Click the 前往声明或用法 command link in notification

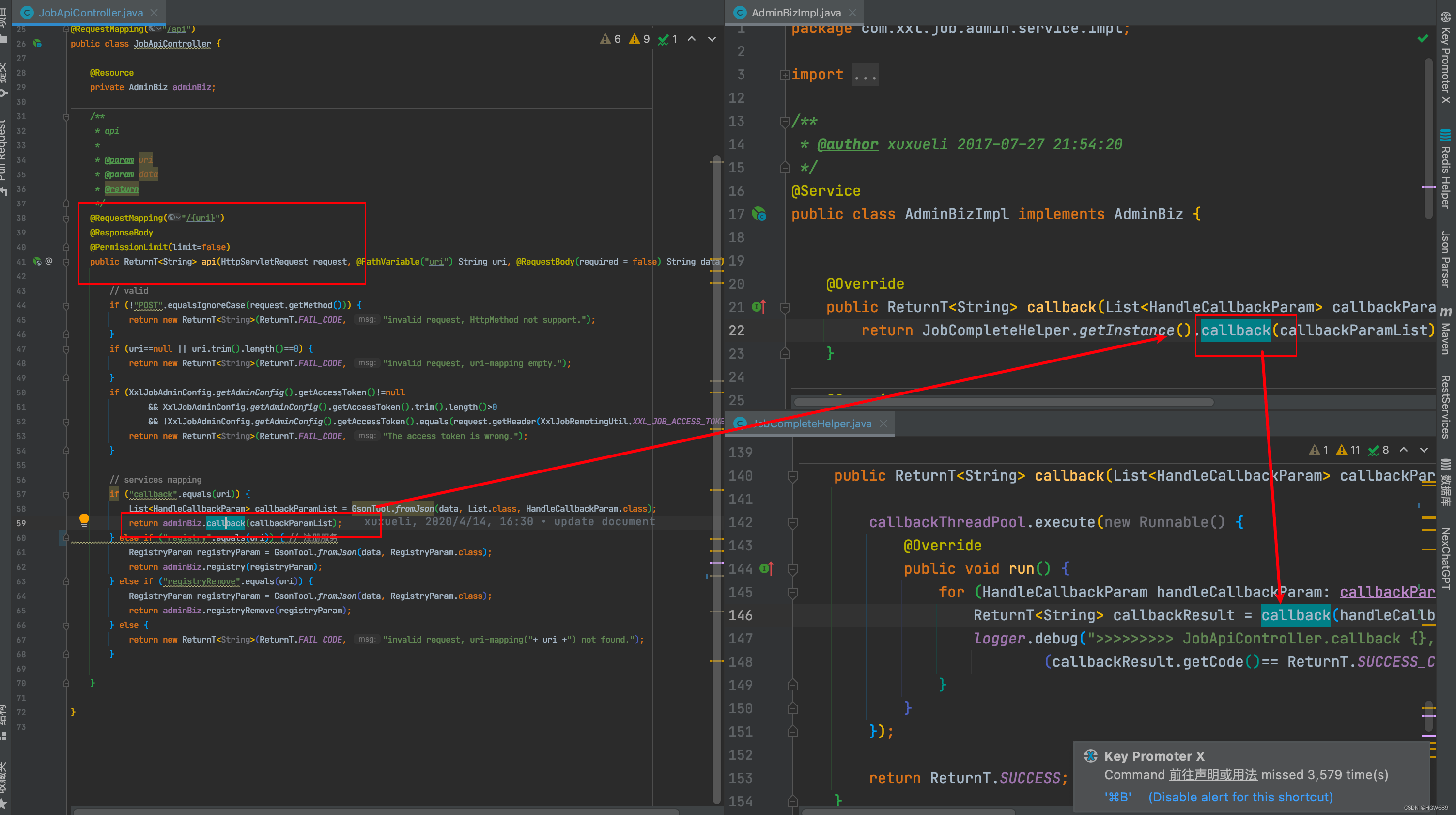(x=1213, y=775)
